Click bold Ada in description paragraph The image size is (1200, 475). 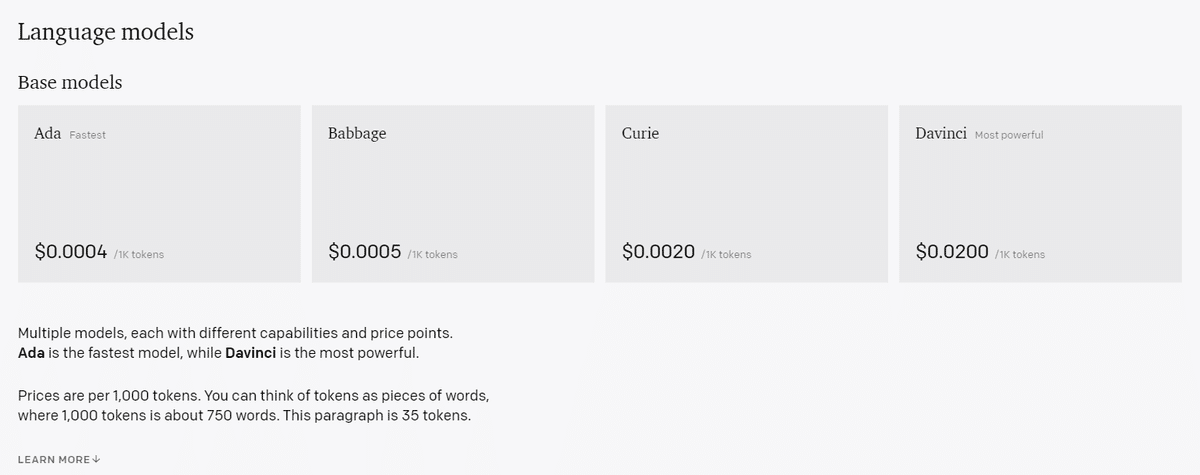(x=32, y=354)
